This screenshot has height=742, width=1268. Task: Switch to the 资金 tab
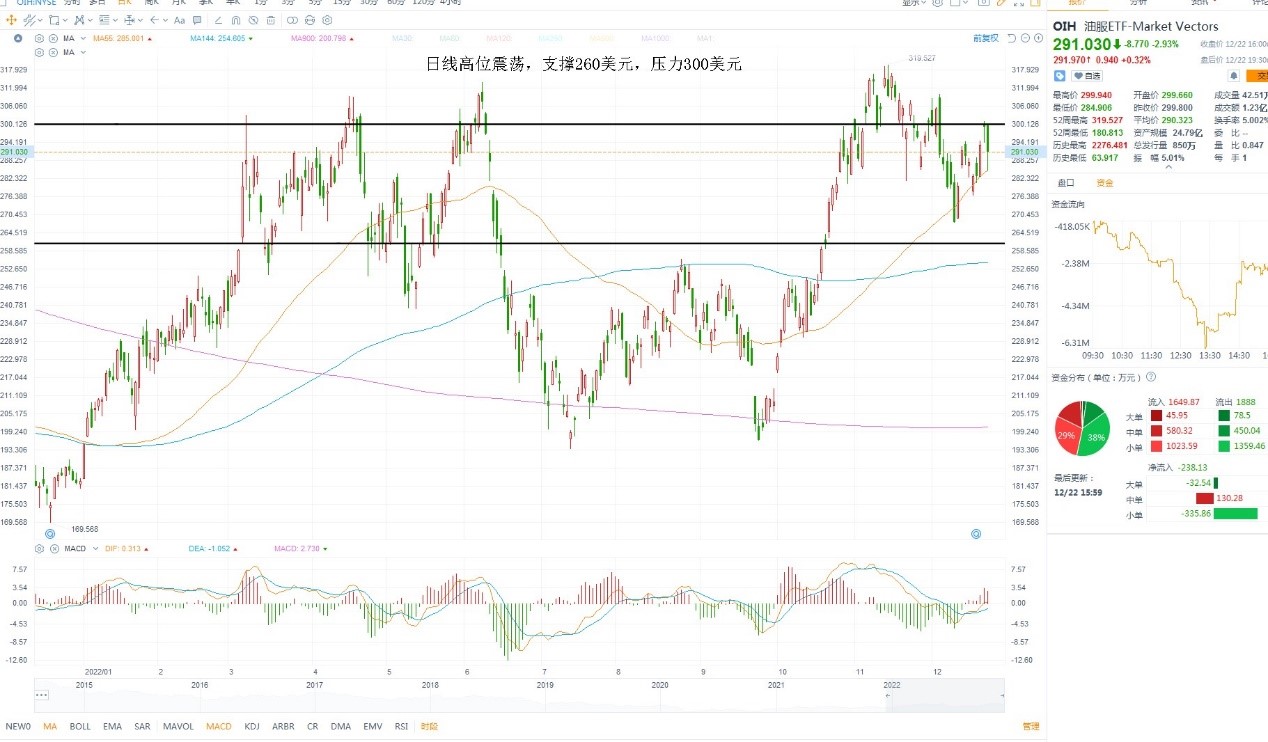pyautogui.click(x=1104, y=183)
